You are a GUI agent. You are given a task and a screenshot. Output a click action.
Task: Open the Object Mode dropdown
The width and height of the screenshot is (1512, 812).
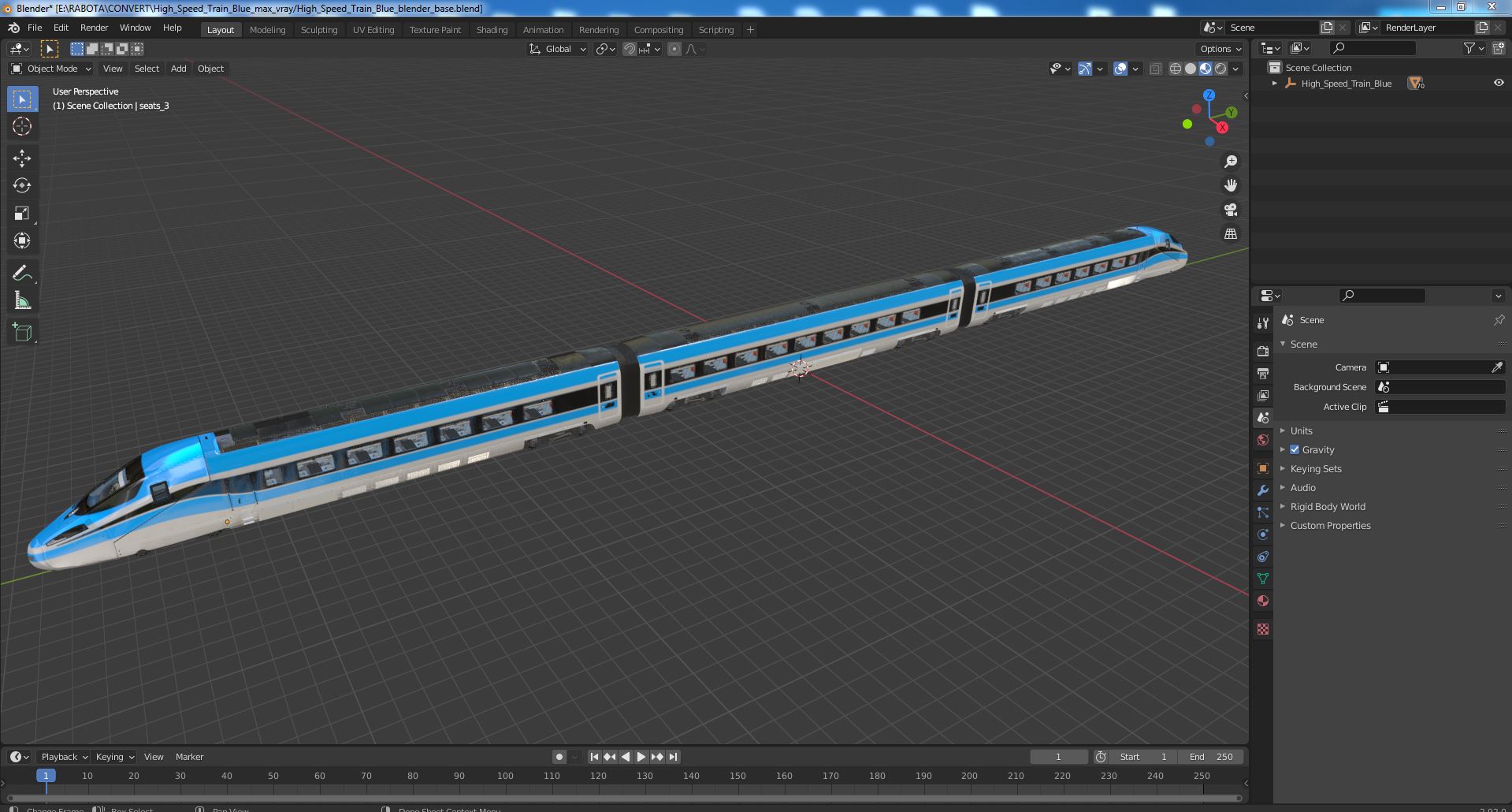click(51, 69)
